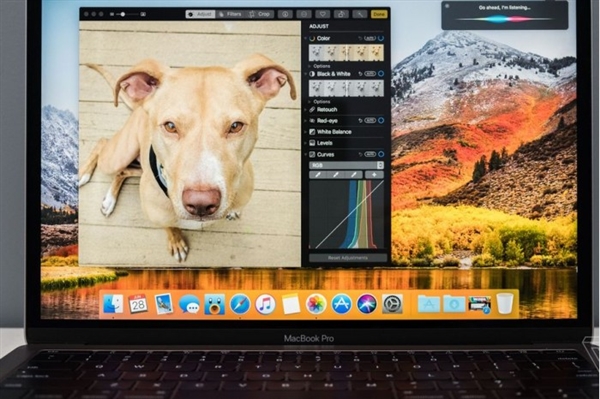Toggle the Color adjustment blue circle
This screenshot has height=399, width=600.
click(381, 38)
